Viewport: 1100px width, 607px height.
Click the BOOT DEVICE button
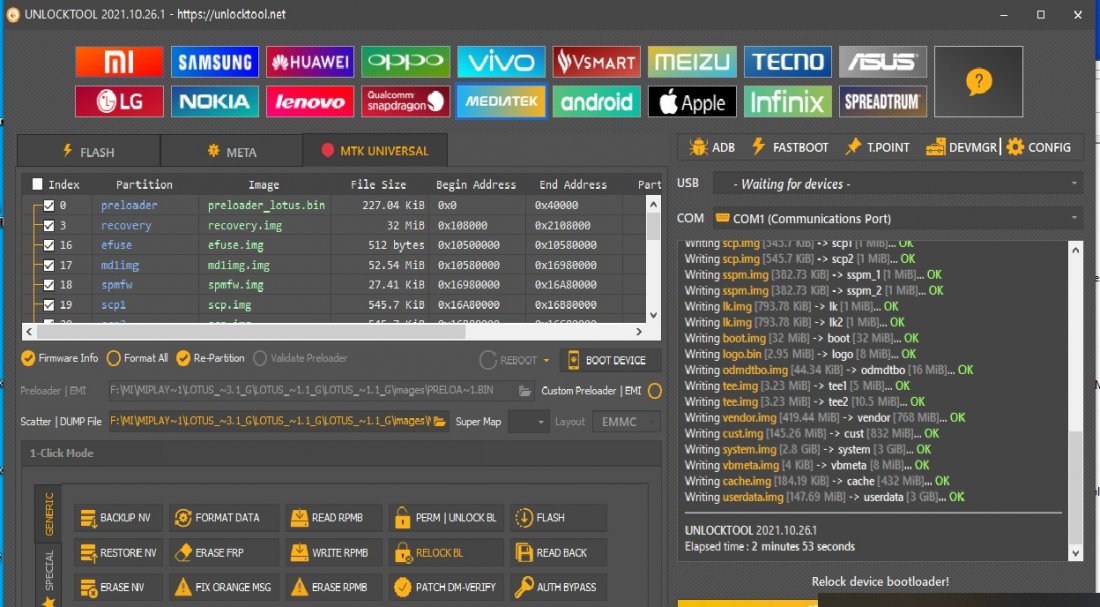point(610,360)
